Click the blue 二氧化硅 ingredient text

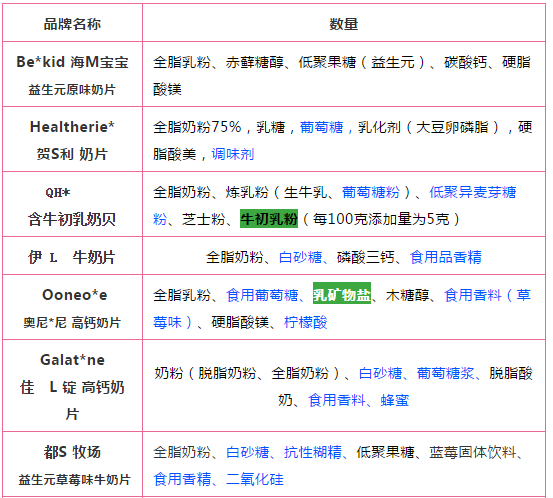[255, 479]
